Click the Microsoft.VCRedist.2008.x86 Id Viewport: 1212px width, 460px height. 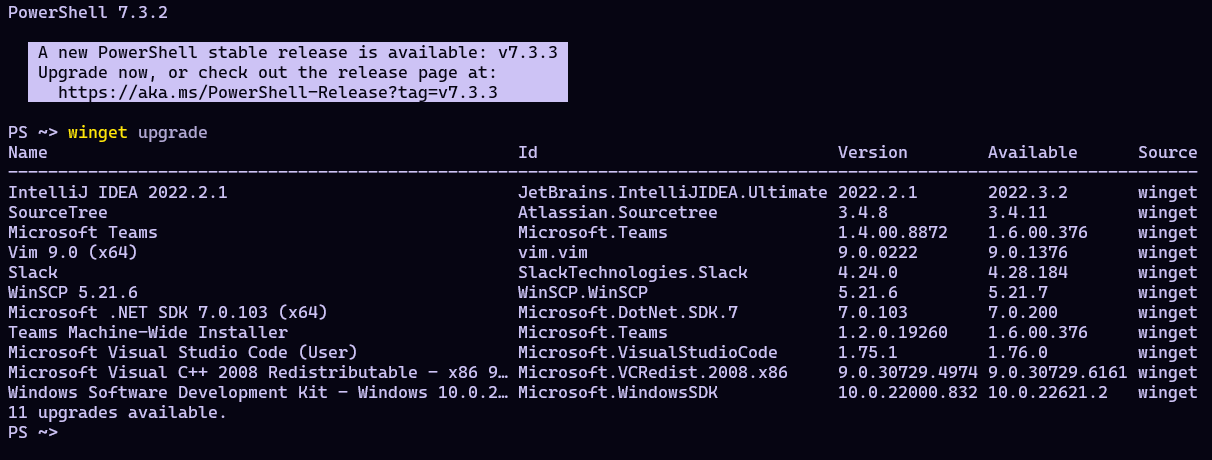[x=653, y=372]
